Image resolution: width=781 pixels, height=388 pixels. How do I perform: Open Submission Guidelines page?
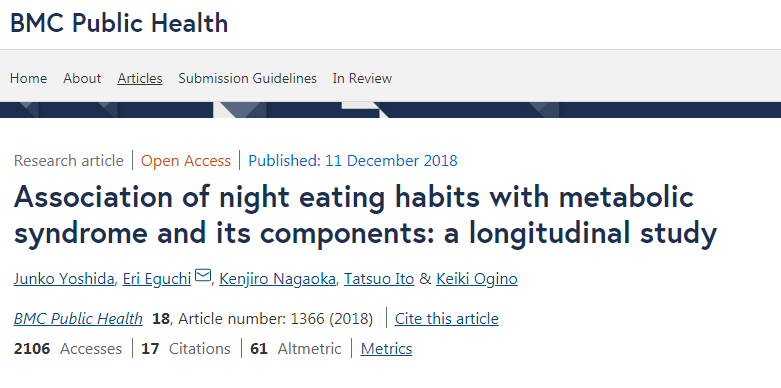click(x=248, y=79)
